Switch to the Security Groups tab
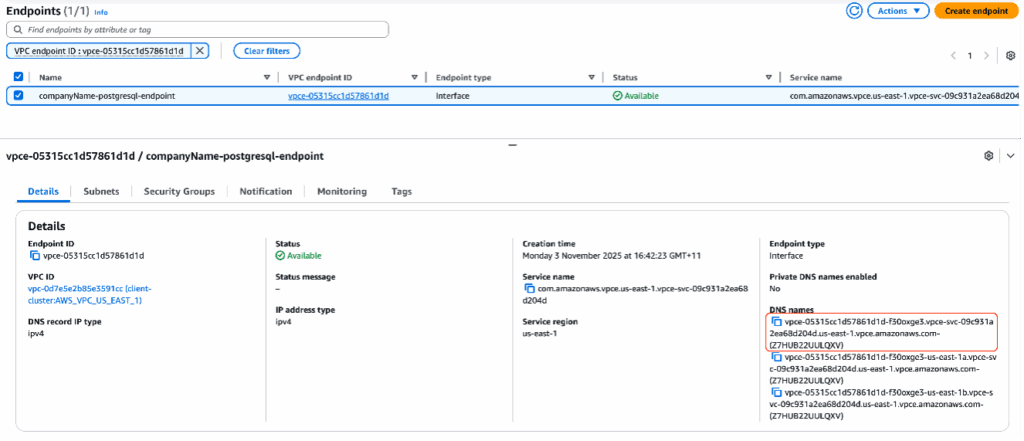This screenshot has width=1024, height=441. click(179, 191)
